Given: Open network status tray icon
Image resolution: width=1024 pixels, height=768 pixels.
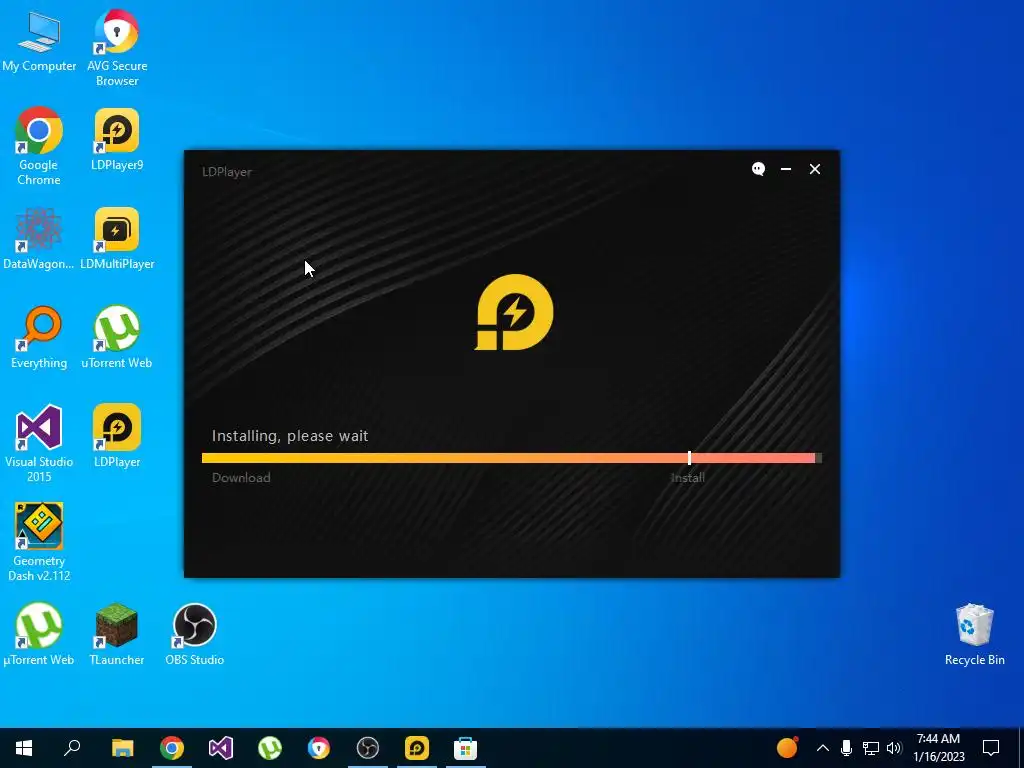Looking at the screenshot, I should point(871,748).
